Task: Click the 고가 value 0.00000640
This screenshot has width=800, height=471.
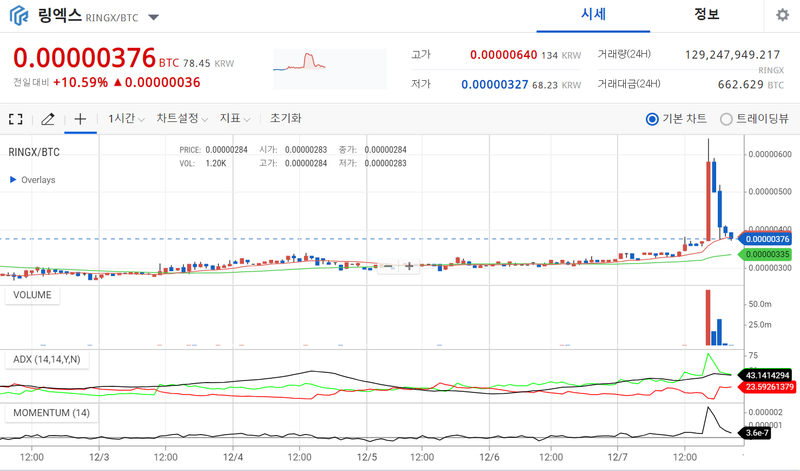Action: coord(504,55)
